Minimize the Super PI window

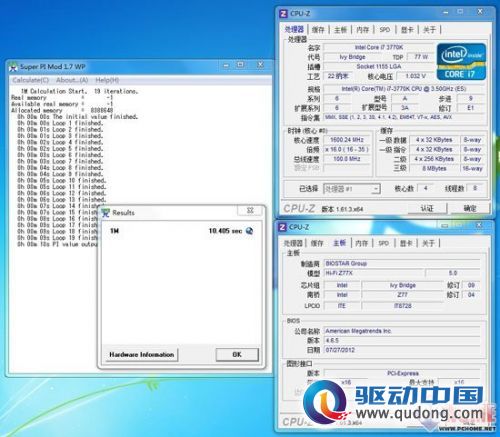click(x=226, y=65)
